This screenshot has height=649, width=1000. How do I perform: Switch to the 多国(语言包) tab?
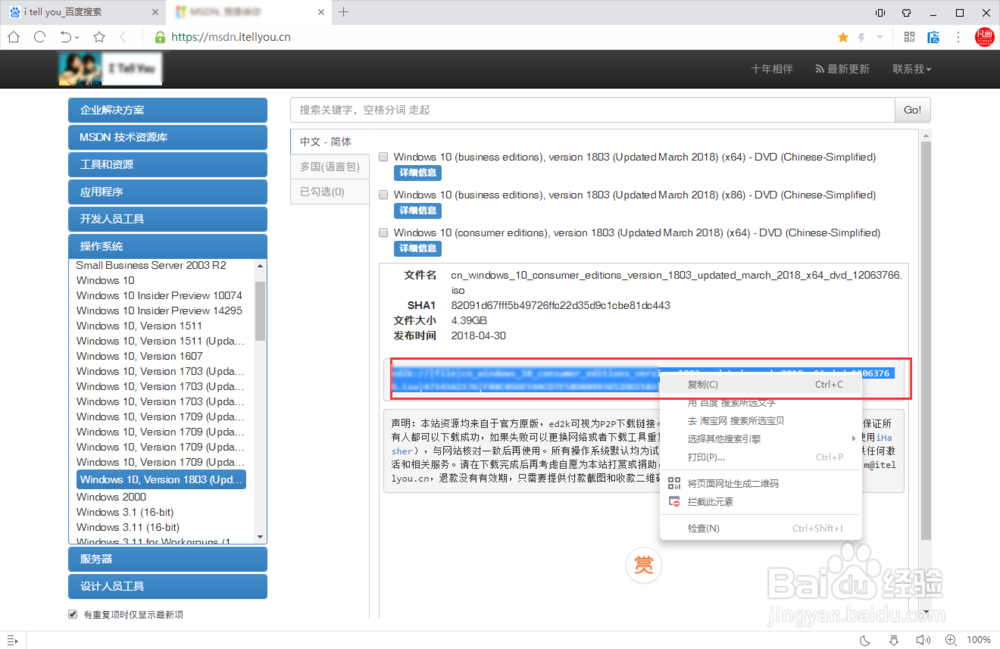tap(330, 166)
